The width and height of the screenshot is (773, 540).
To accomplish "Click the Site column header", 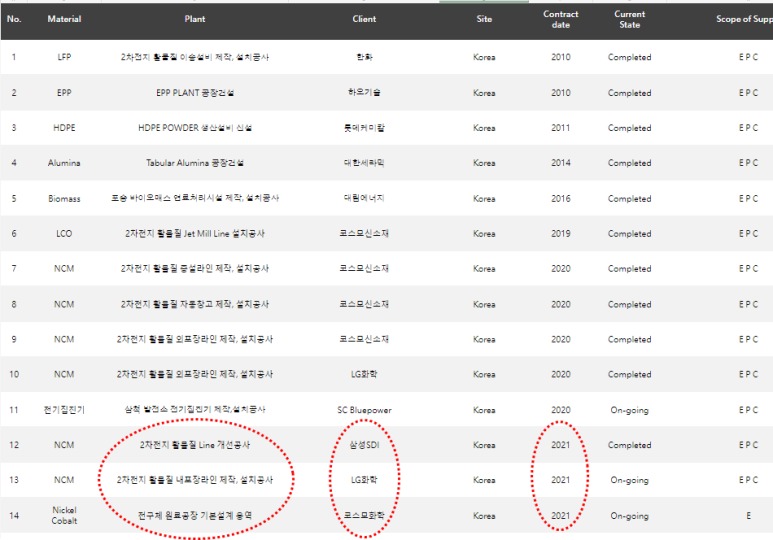I will (x=484, y=19).
